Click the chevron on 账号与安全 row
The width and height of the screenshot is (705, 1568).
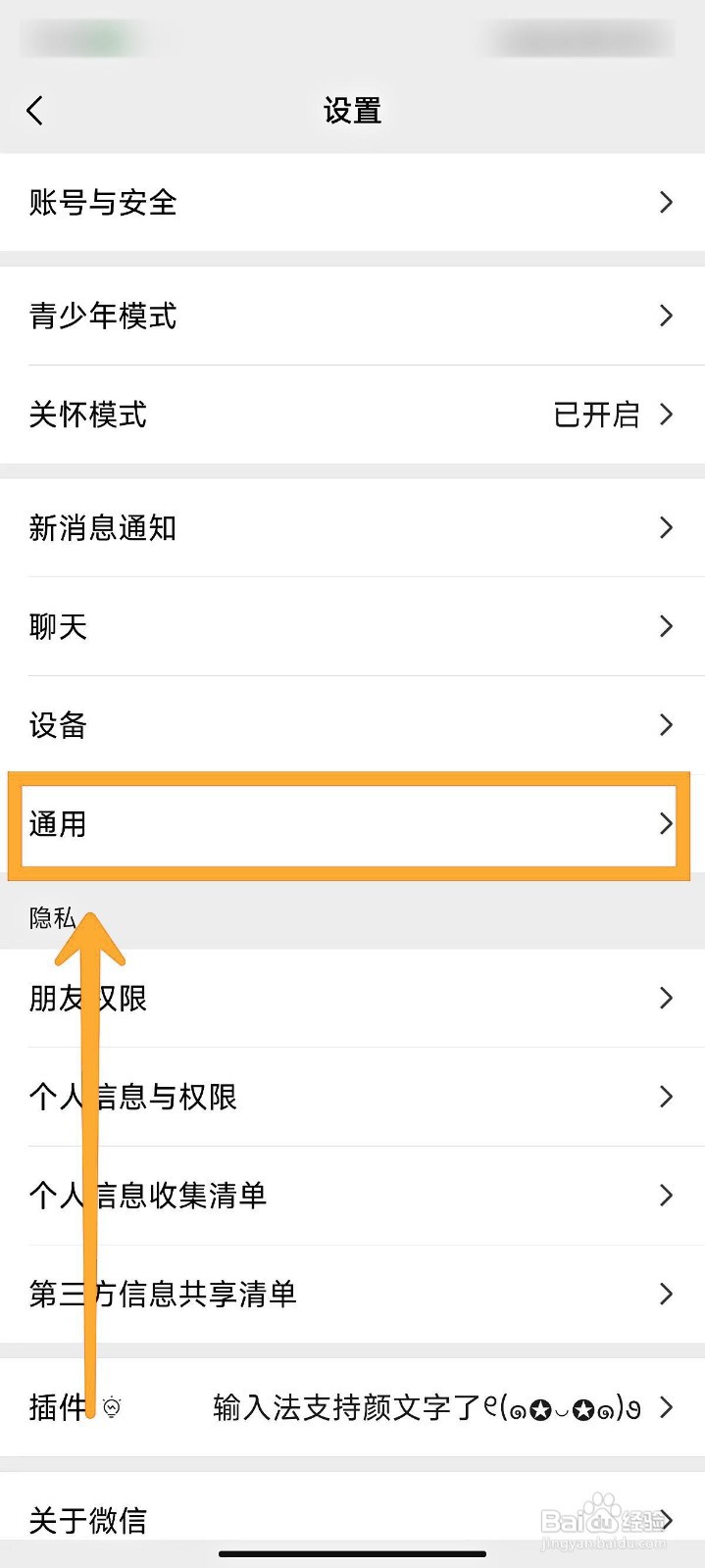coord(667,203)
